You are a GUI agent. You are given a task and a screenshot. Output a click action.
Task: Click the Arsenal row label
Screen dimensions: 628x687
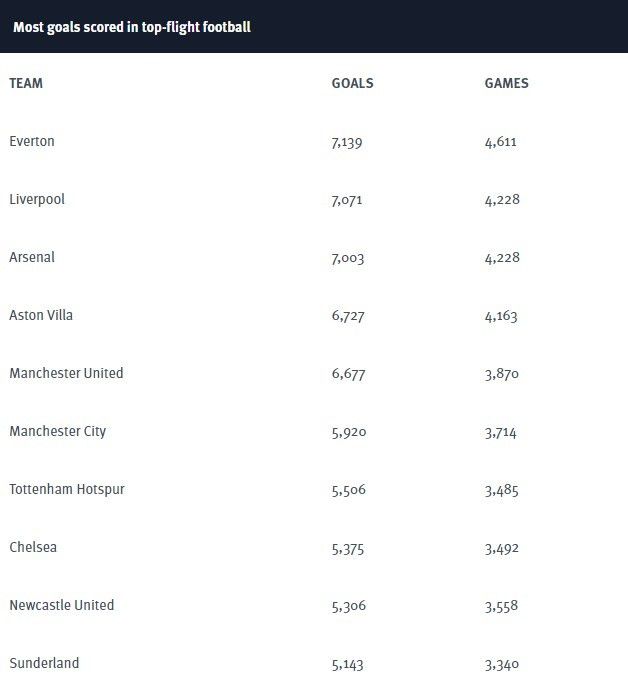pos(32,257)
